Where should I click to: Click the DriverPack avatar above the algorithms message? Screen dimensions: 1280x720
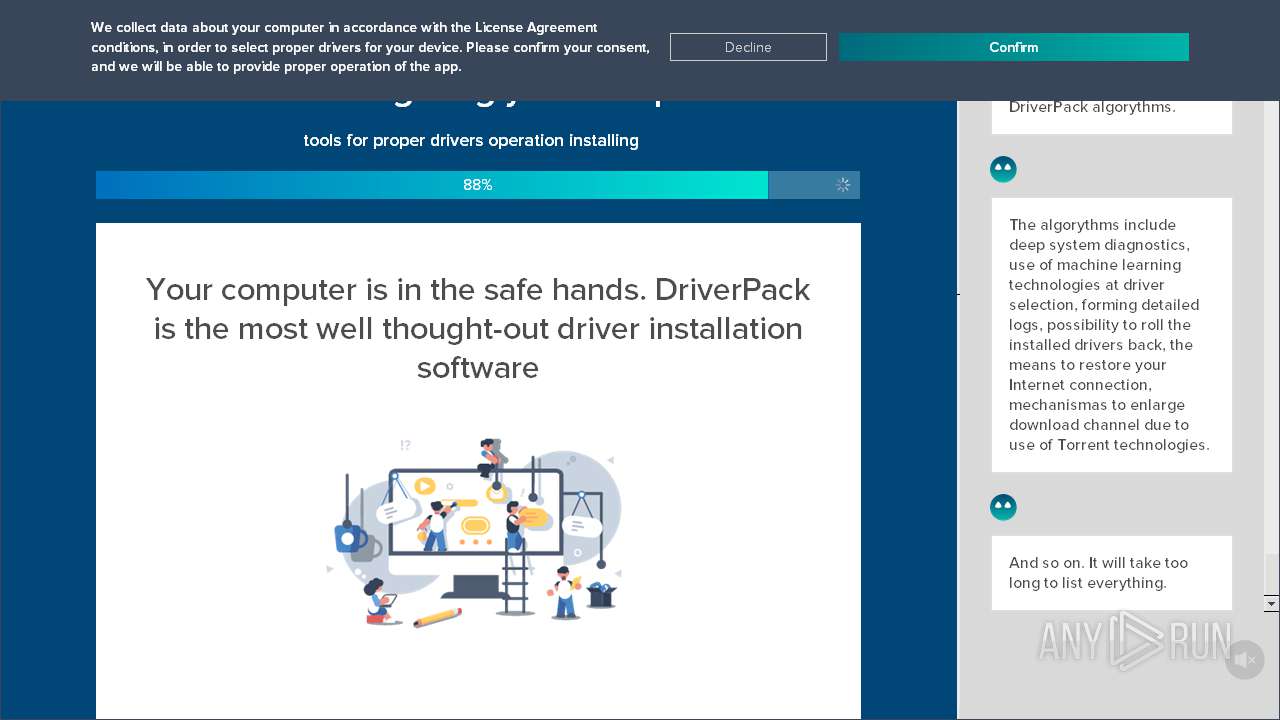[x=1003, y=169]
